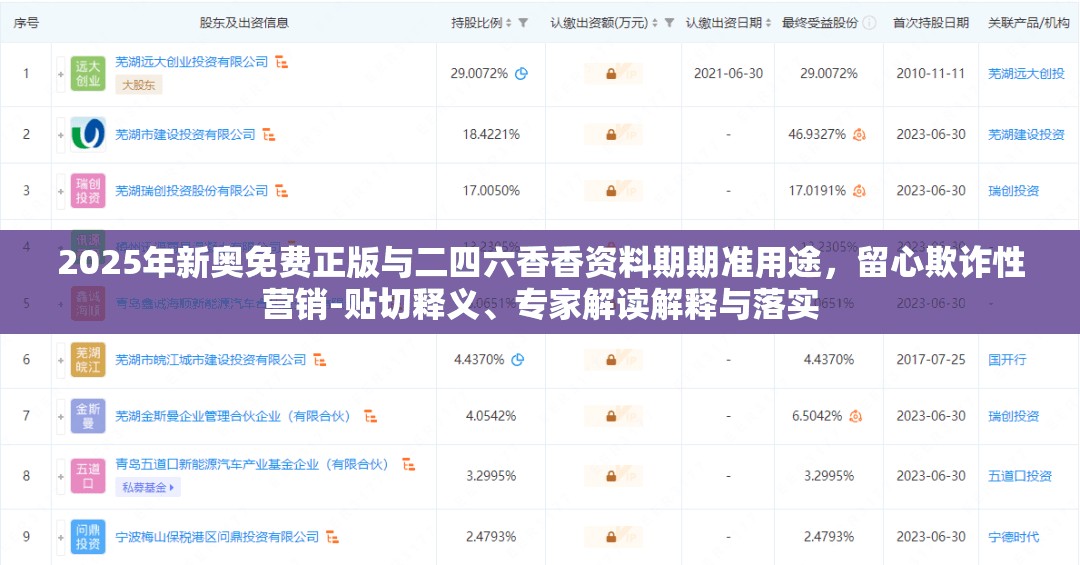Open equity structure icon beside 芜湖金斯曼企业管理合伙企业
The height and width of the screenshot is (565, 1080).
pos(371,416)
